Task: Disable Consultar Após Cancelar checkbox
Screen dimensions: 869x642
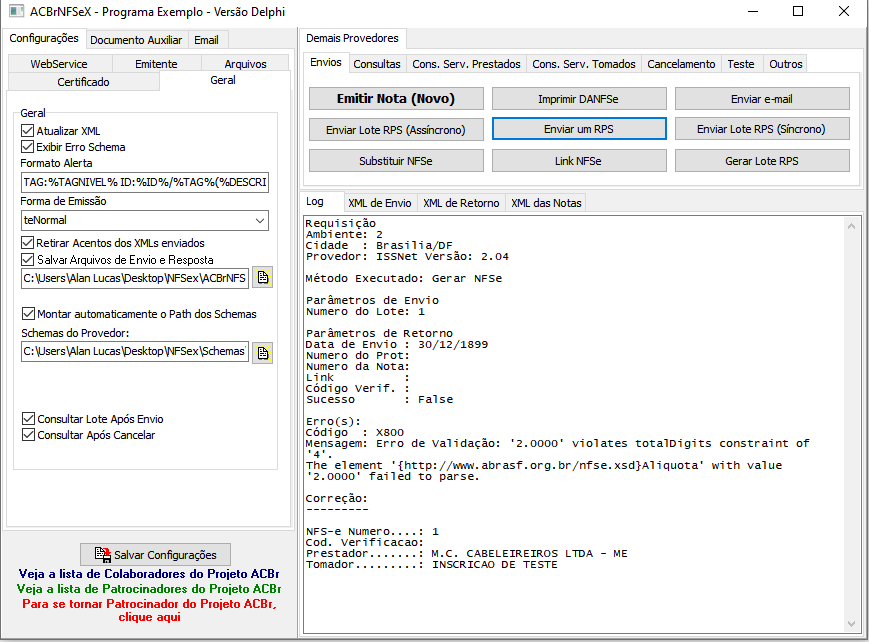Action: point(28,435)
